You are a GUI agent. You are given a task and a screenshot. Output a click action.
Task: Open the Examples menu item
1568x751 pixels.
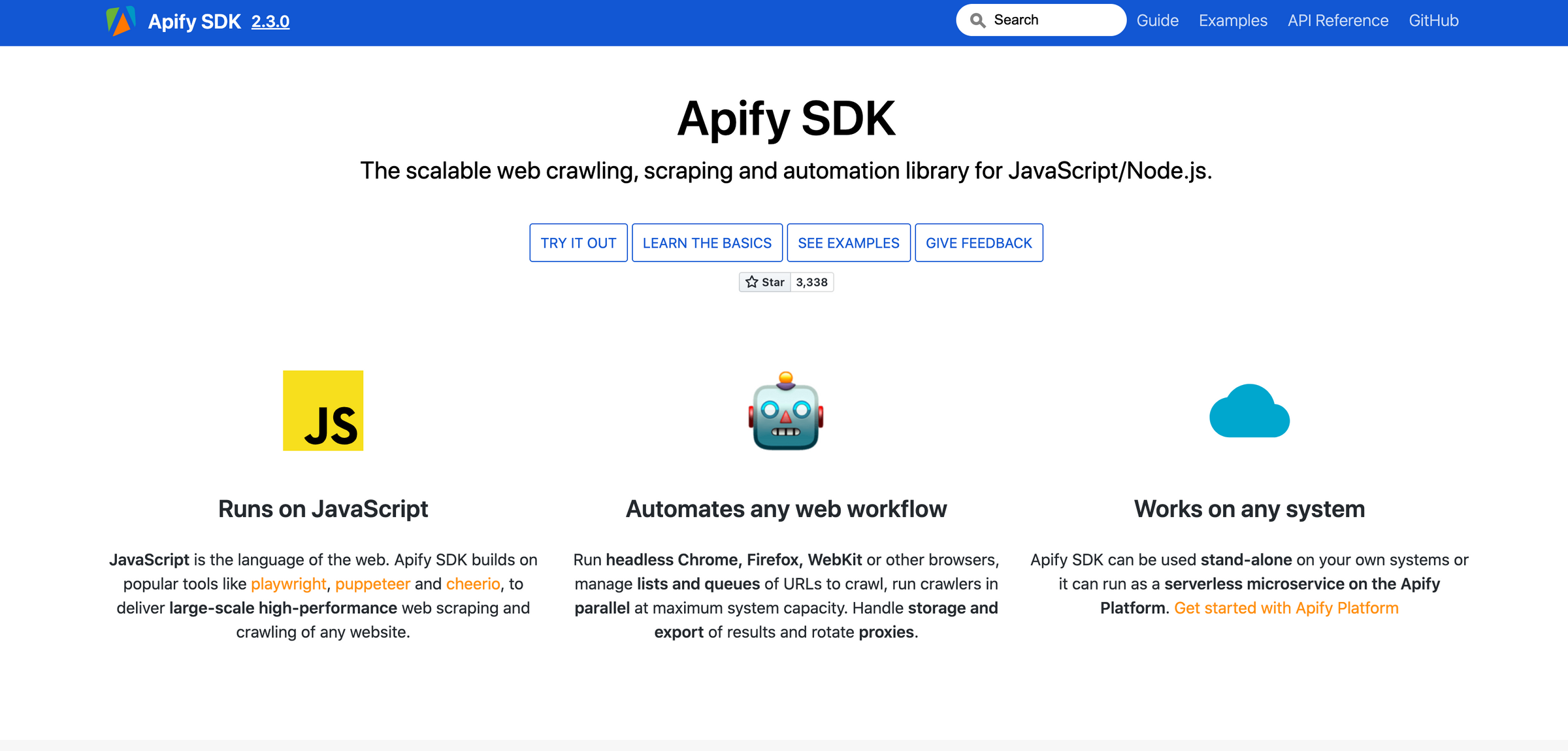(x=1232, y=20)
